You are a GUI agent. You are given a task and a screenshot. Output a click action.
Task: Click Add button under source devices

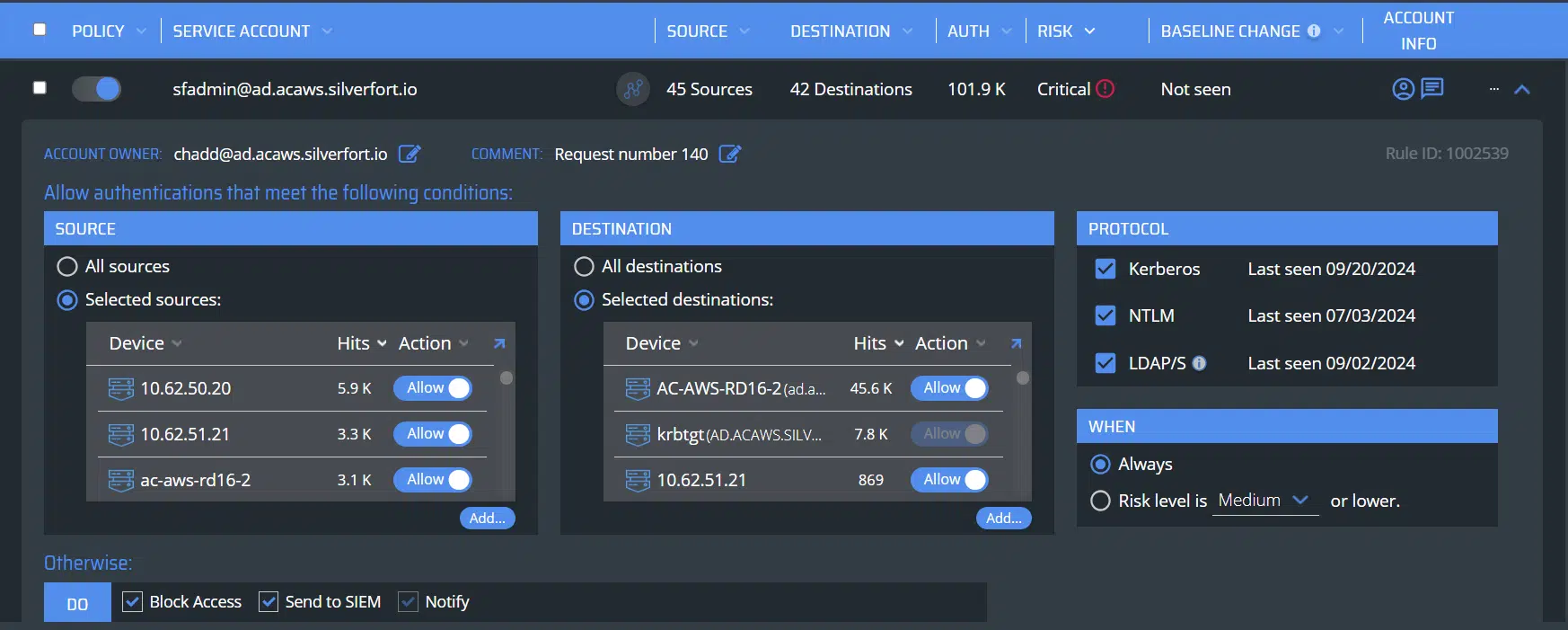tap(487, 518)
